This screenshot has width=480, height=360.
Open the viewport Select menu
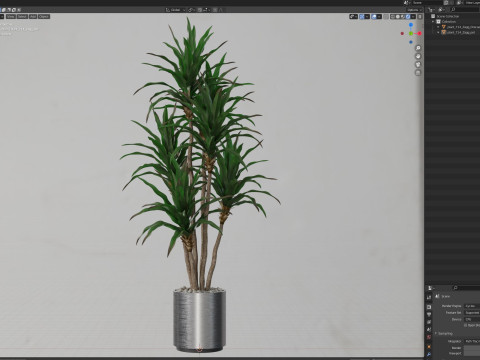pyautogui.click(x=22, y=16)
